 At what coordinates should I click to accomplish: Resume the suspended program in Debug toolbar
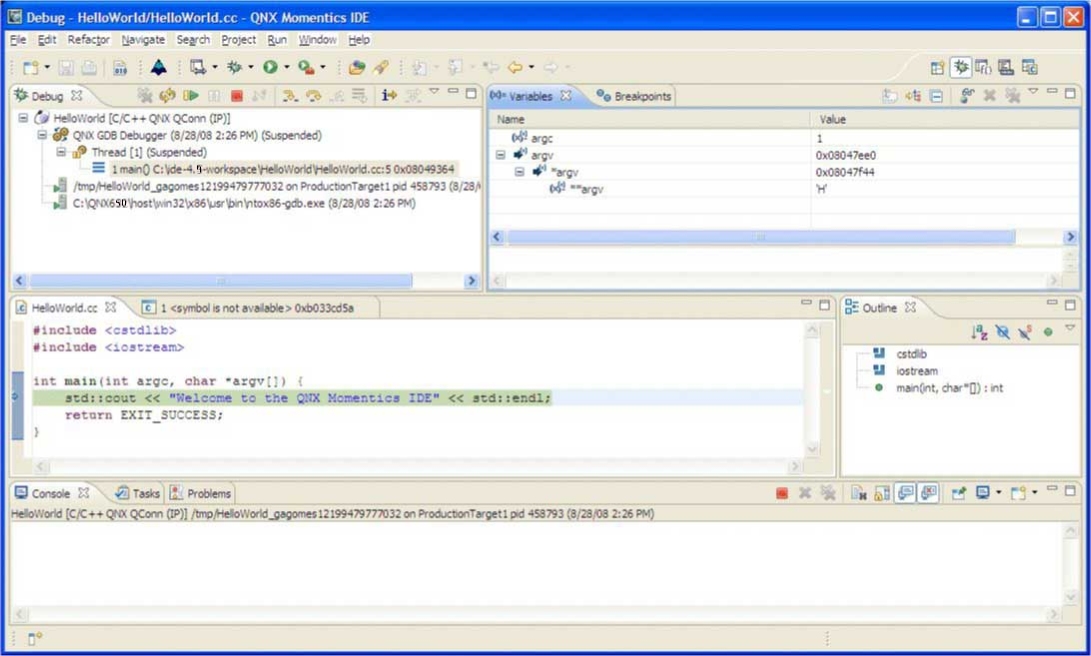(191, 95)
